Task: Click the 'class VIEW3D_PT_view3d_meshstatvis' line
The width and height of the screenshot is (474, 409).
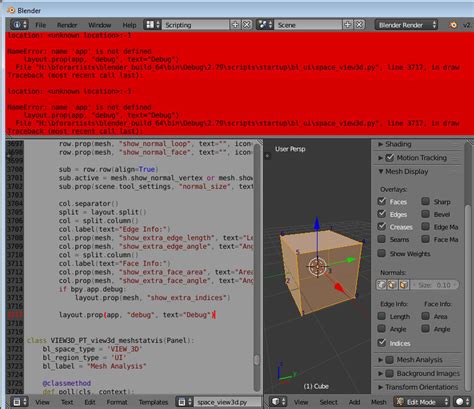Action: (110, 340)
